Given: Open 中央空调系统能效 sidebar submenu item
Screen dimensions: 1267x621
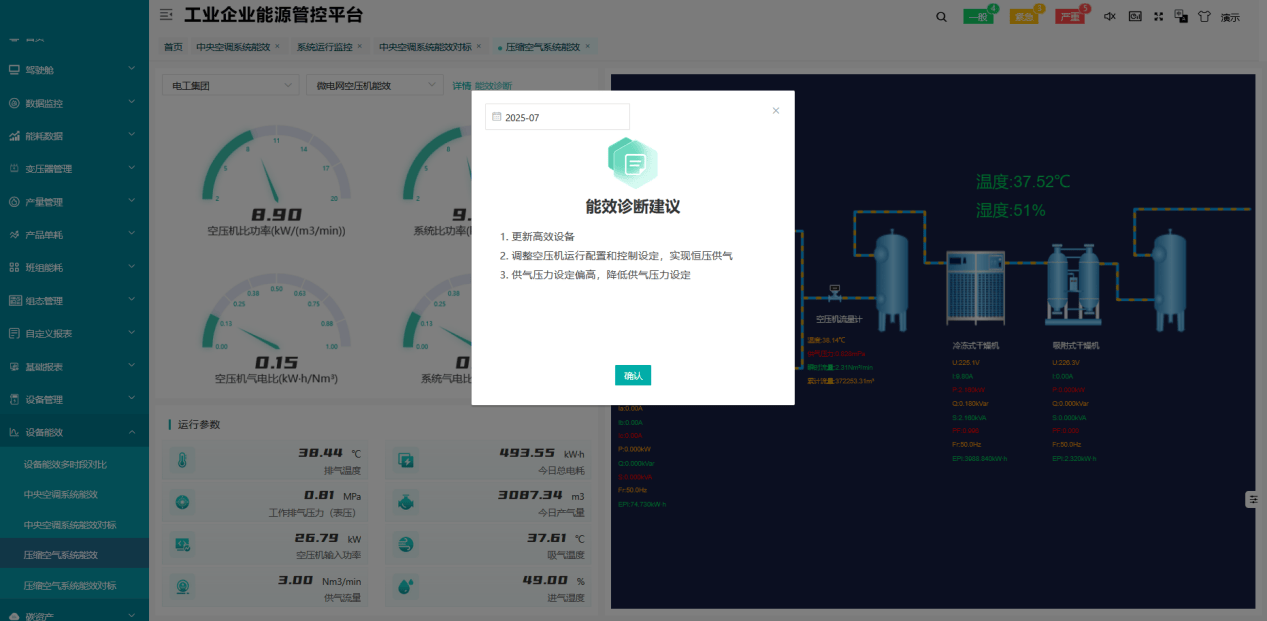Looking at the screenshot, I should coord(74,495).
